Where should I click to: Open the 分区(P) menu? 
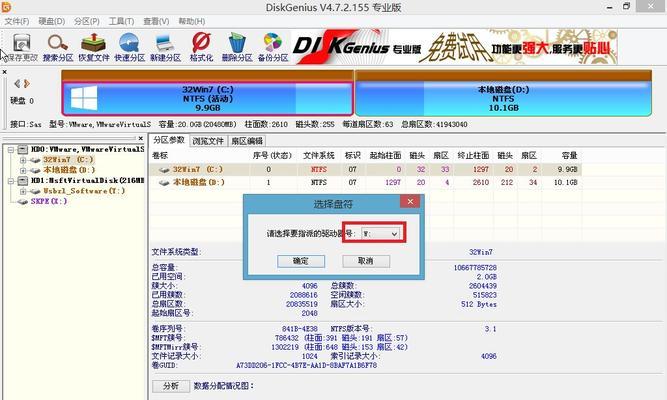tap(86, 21)
